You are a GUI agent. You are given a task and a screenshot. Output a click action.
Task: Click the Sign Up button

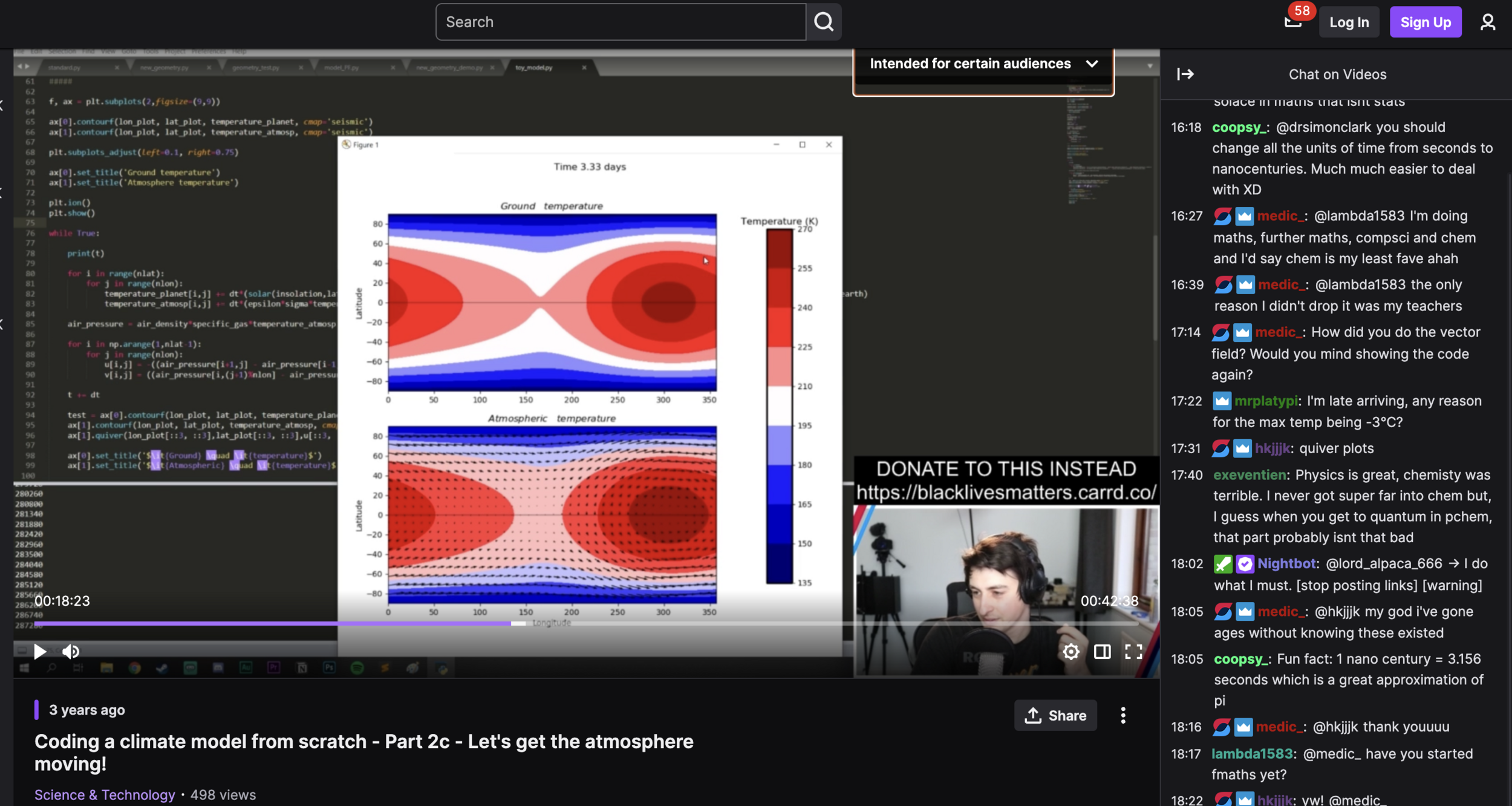pyautogui.click(x=1425, y=22)
